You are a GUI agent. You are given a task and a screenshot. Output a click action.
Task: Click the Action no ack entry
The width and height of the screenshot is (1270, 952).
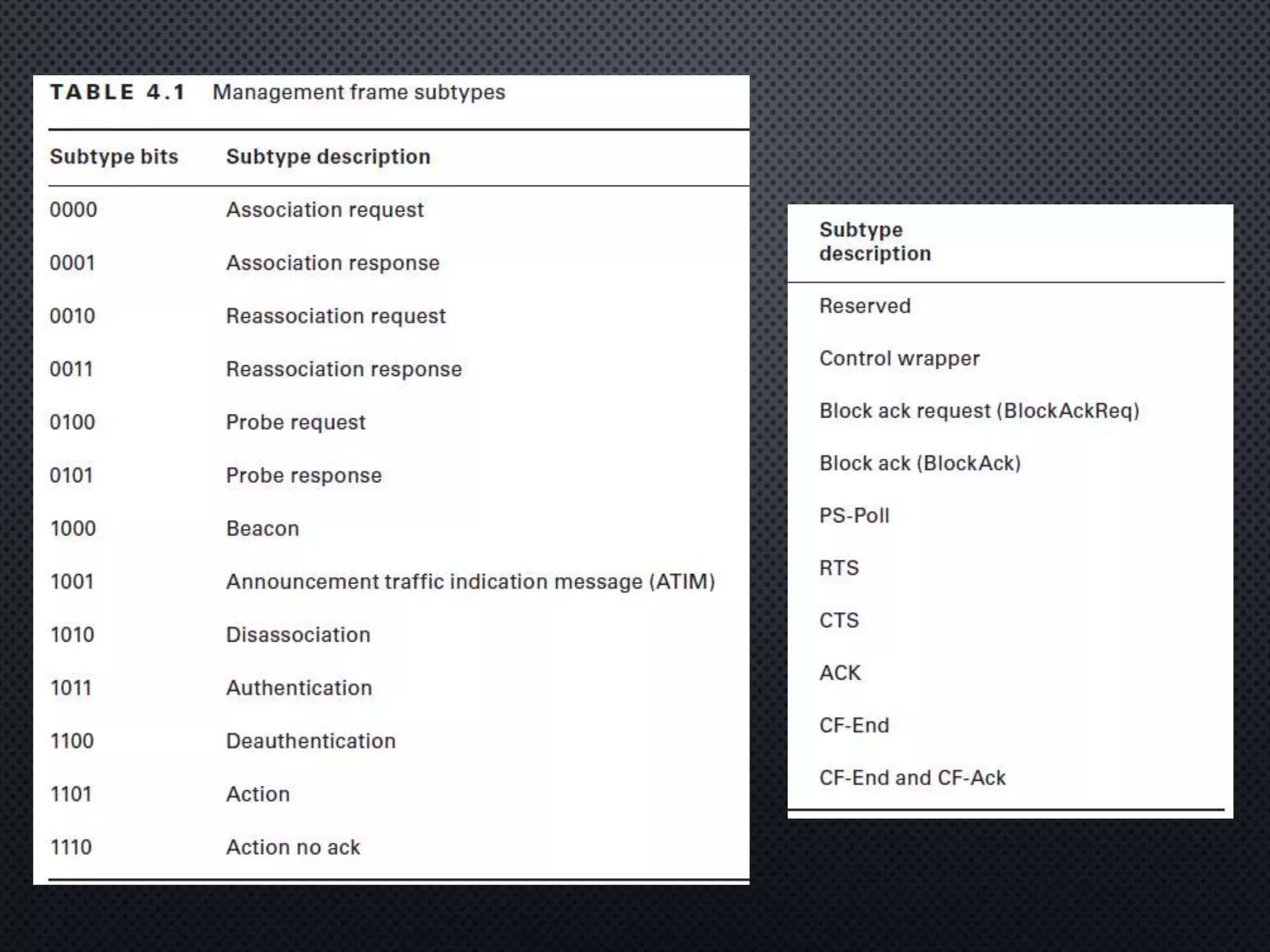[x=293, y=847]
